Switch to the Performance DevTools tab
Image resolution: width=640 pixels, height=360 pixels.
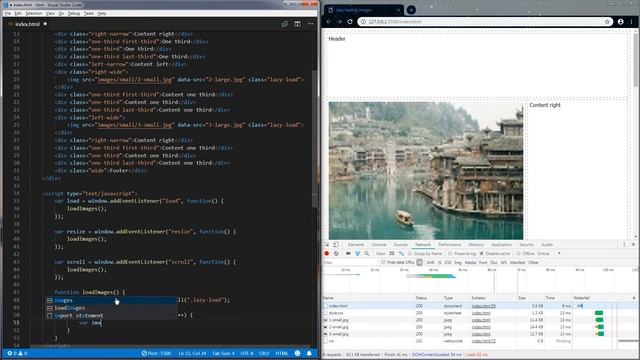(x=449, y=245)
